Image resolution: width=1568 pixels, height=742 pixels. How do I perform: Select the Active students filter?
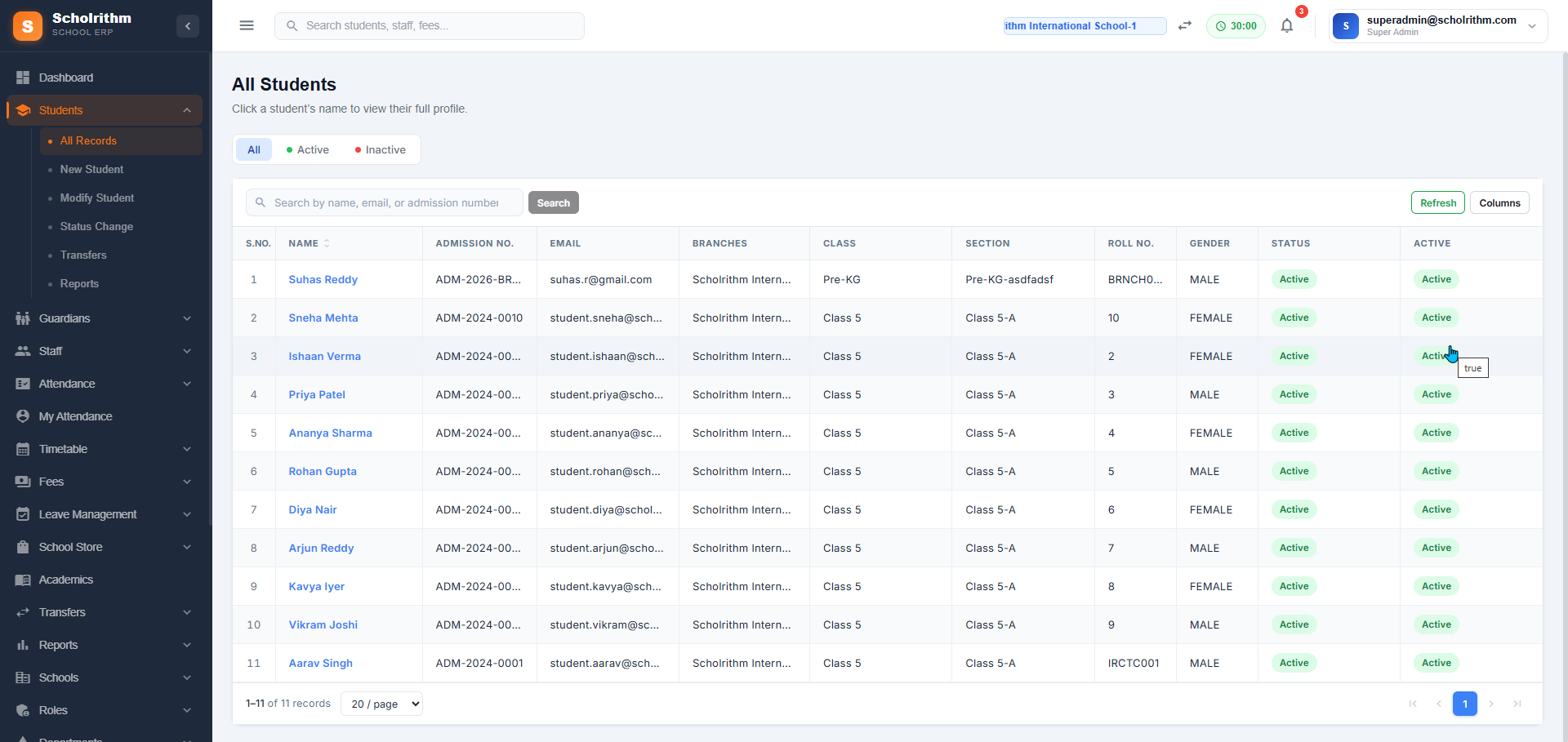click(x=307, y=149)
